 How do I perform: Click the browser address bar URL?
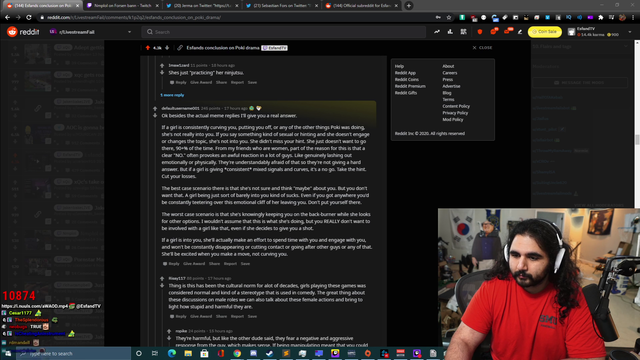pos(134,18)
